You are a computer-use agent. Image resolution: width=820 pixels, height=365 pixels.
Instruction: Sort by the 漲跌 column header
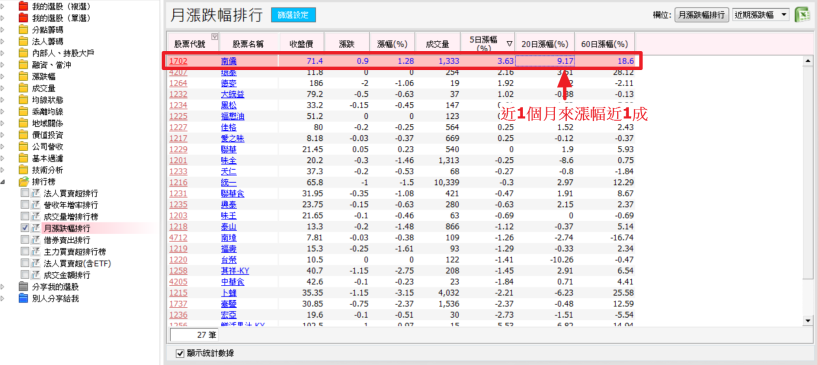pos(347,44)
